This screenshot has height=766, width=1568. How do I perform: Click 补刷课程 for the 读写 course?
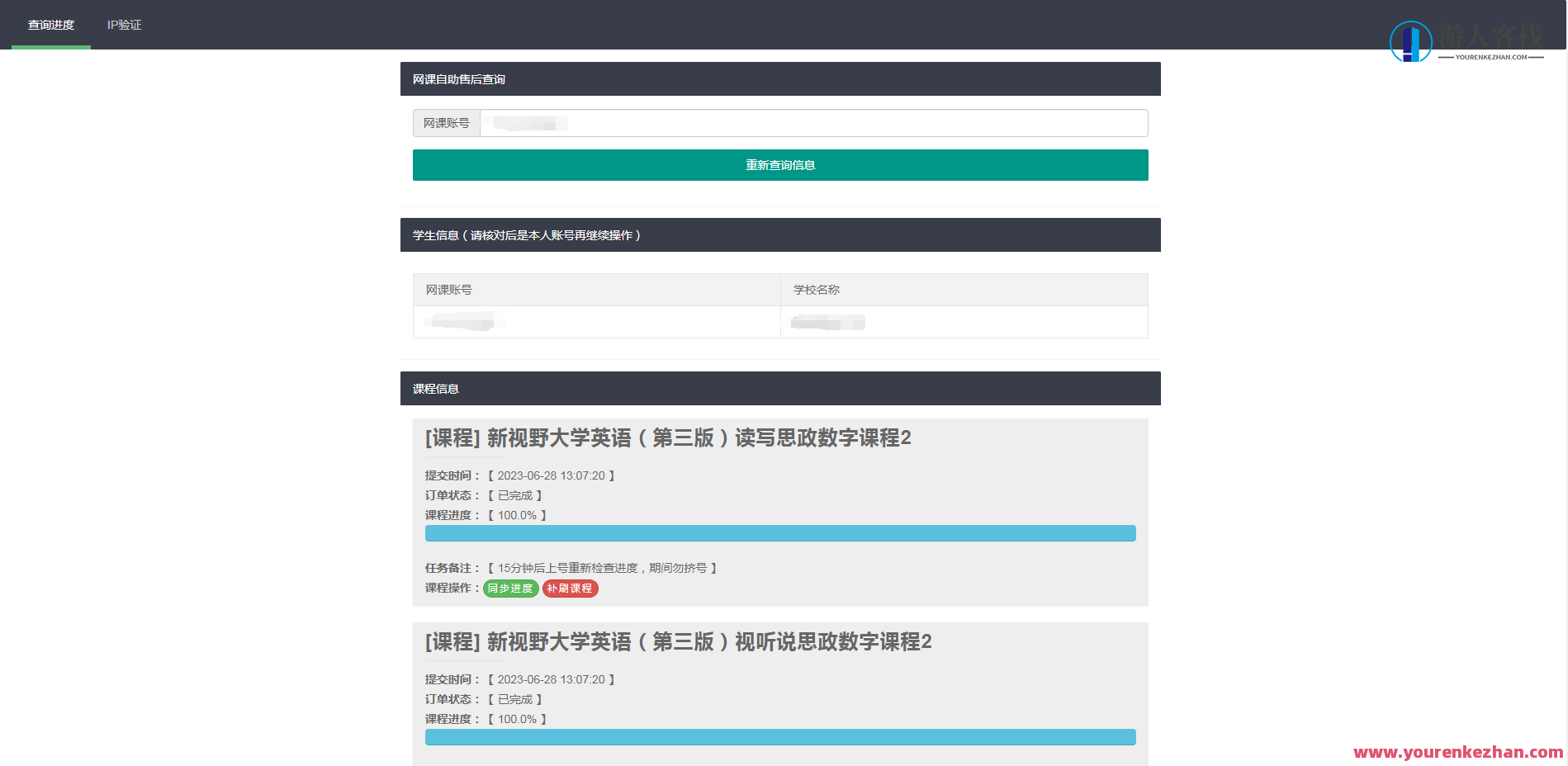(571, 589)
